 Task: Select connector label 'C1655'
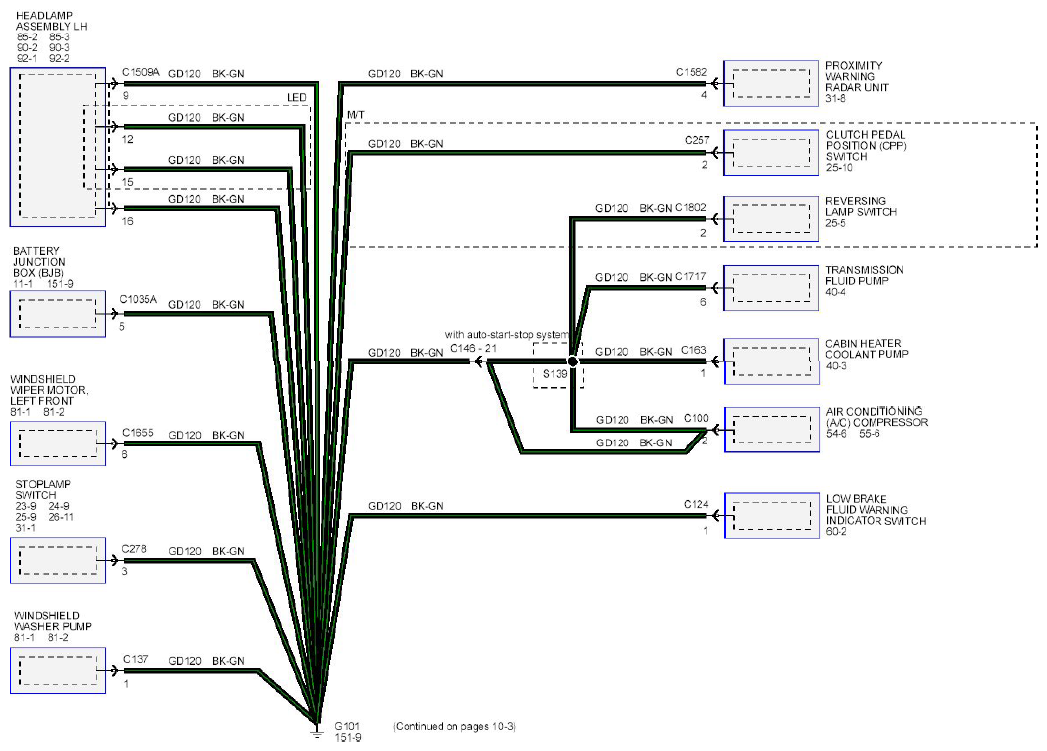coord(138,433)
